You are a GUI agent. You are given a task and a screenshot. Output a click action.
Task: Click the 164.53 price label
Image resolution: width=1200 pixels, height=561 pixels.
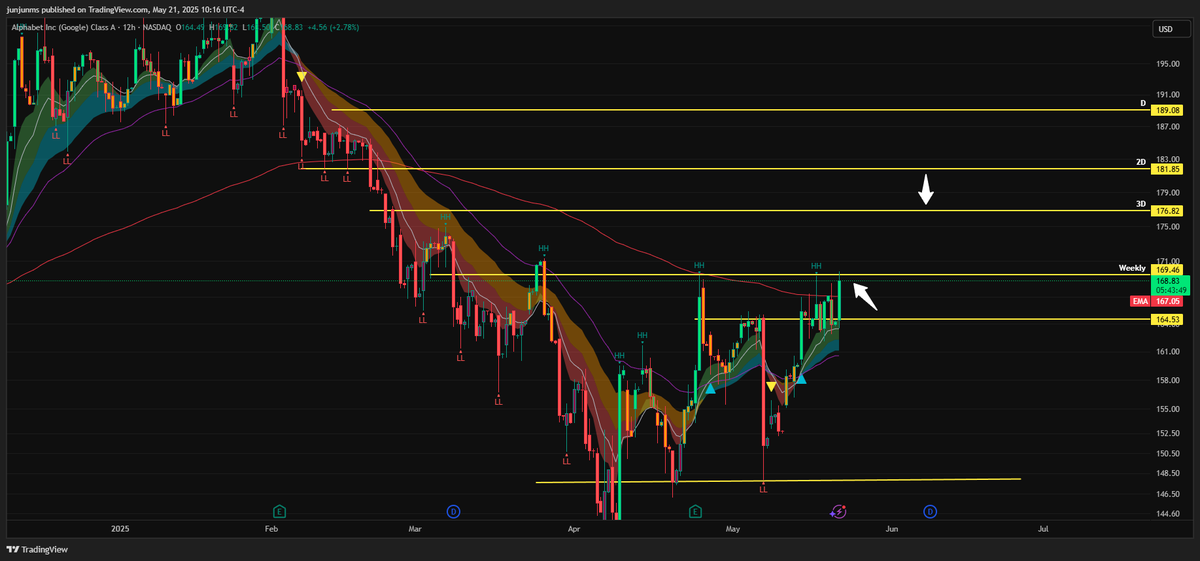click(x=1169, y=319)
